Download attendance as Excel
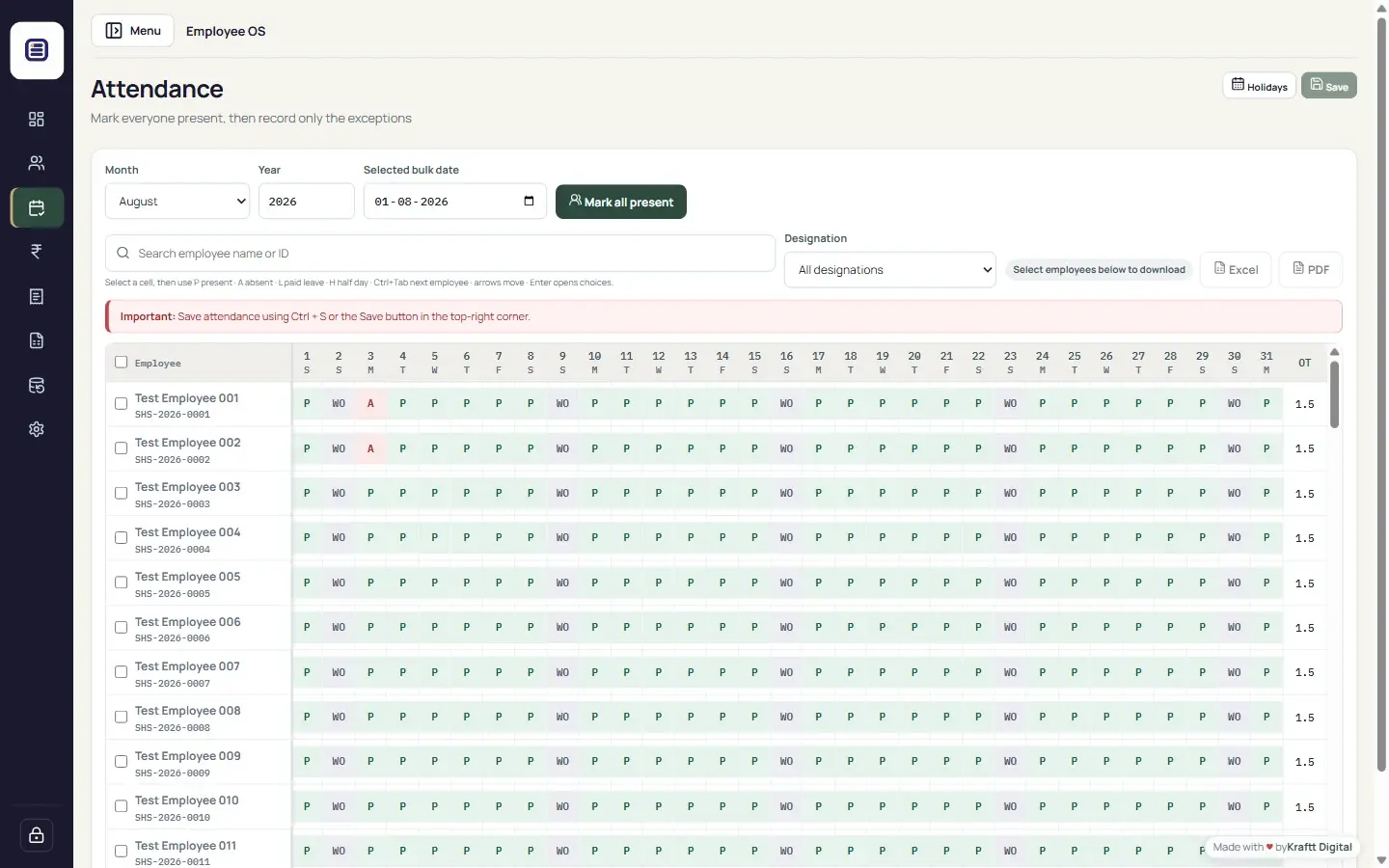This screenshot has width=1389, height=868. coord(1236,269)
